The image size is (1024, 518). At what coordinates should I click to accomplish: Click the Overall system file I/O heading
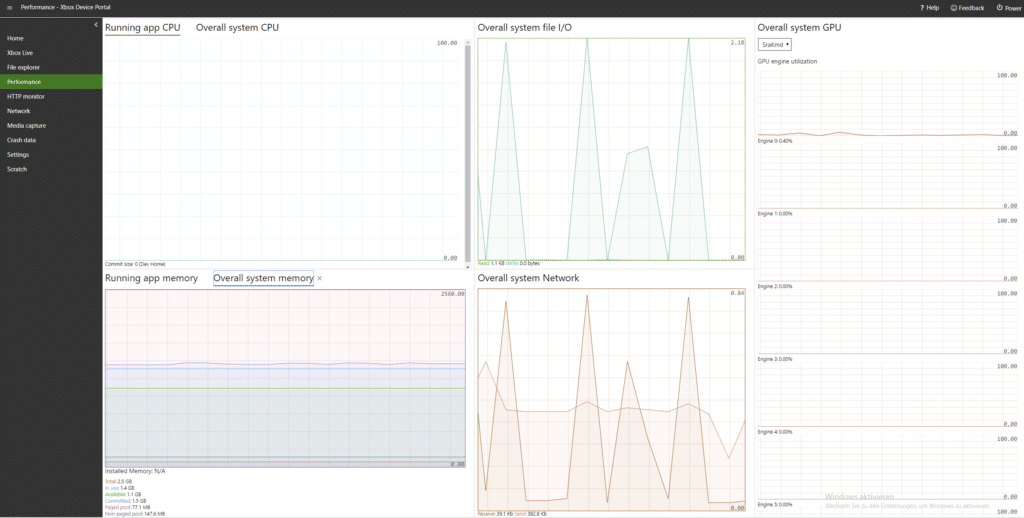524,27
